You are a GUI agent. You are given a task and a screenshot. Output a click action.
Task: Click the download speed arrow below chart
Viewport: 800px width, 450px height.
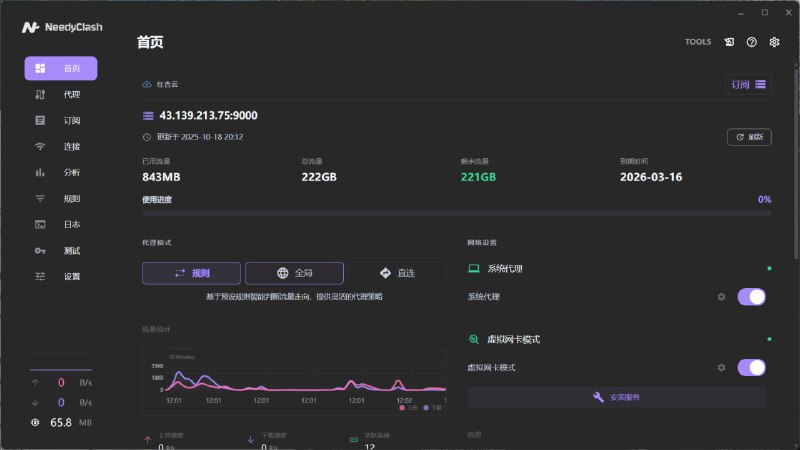pyautogui.click(x=251, y=440)
